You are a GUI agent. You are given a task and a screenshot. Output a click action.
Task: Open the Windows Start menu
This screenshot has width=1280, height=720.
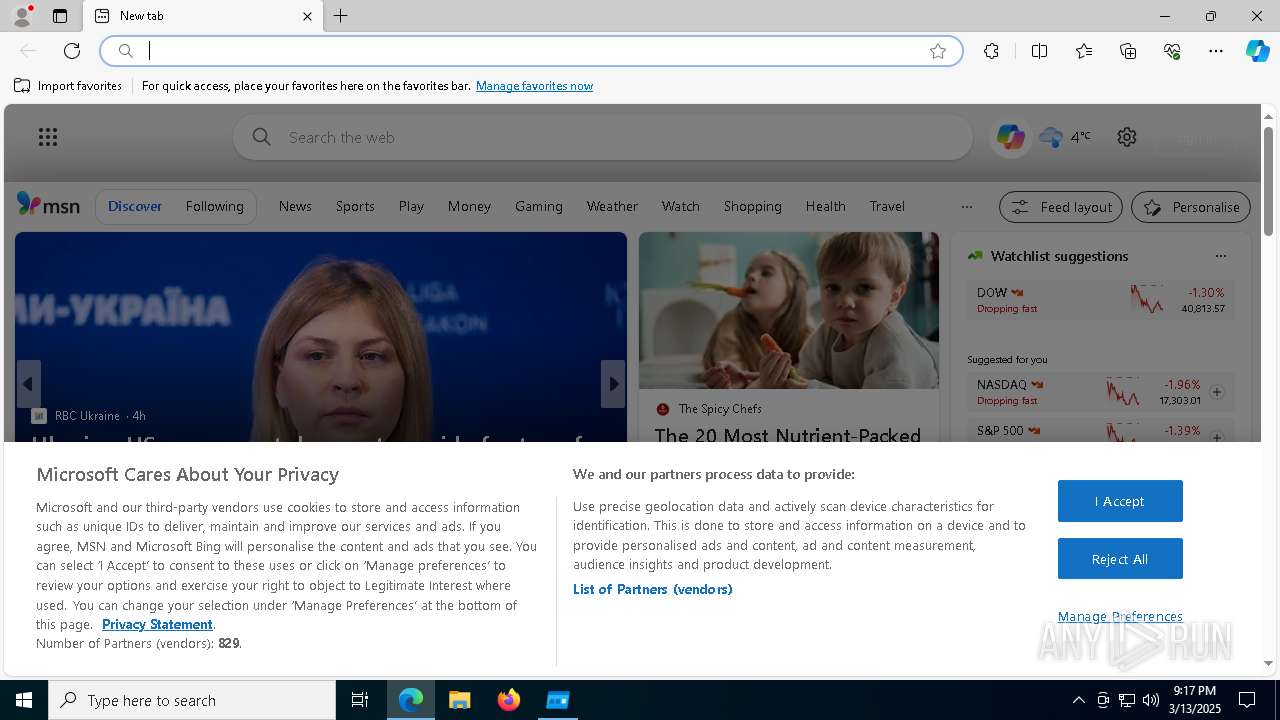pyautogui.click(x=24, y=700)
